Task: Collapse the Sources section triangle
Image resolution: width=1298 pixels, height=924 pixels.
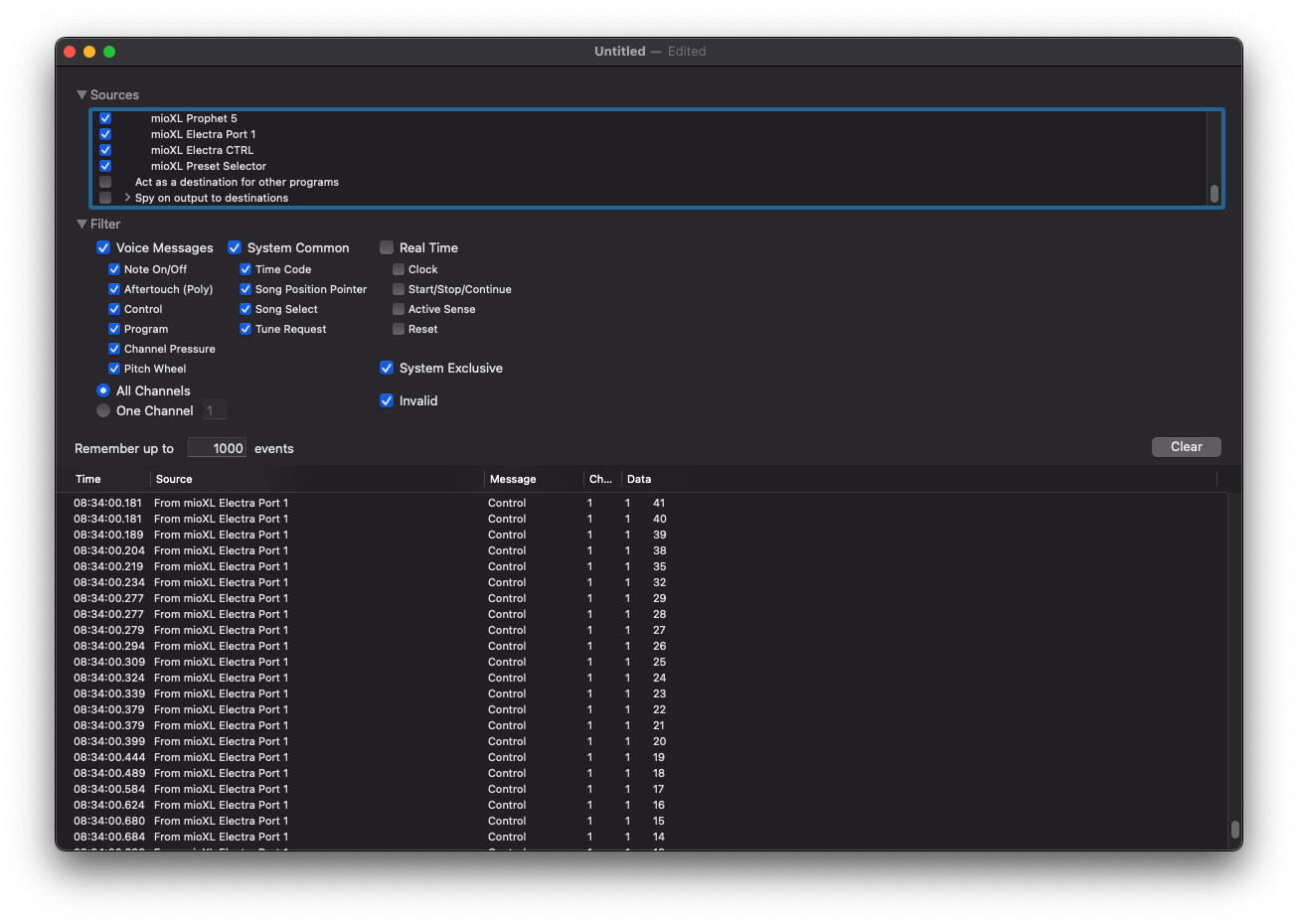Action: [81, 95]
